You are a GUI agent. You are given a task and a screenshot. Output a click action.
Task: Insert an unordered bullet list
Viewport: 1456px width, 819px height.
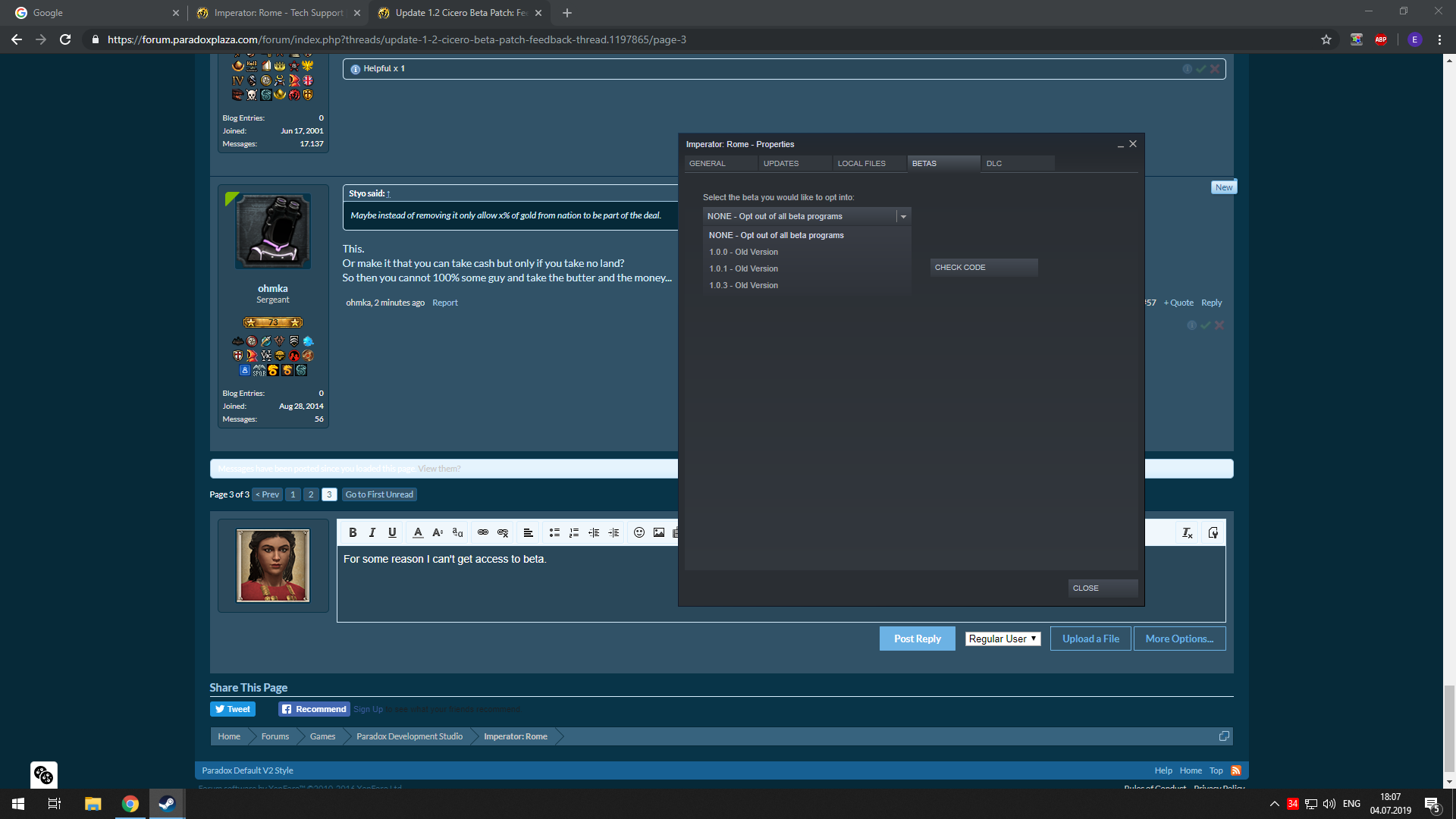click(554, 532)
